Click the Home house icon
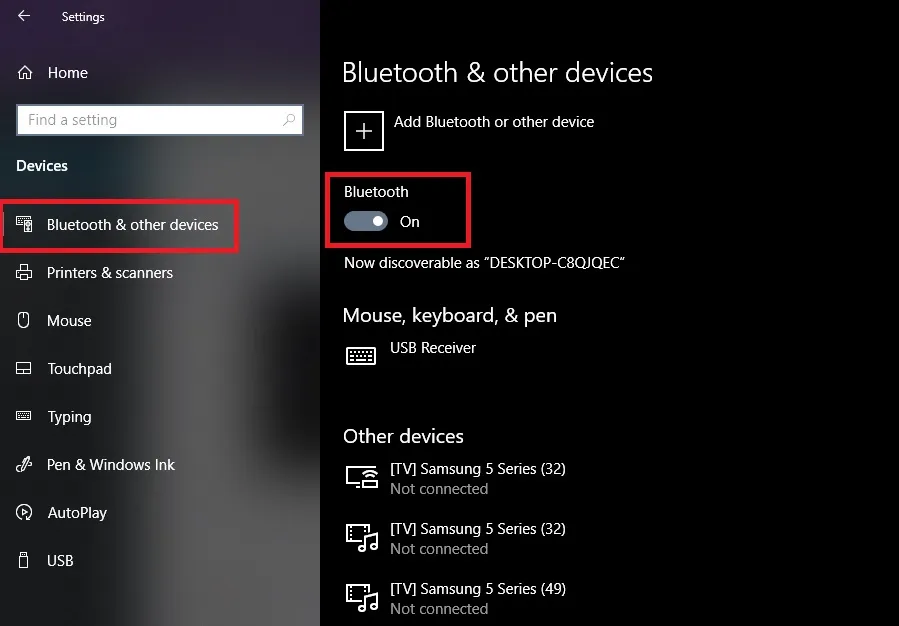 pyautogui.click(x=23, y=72)
